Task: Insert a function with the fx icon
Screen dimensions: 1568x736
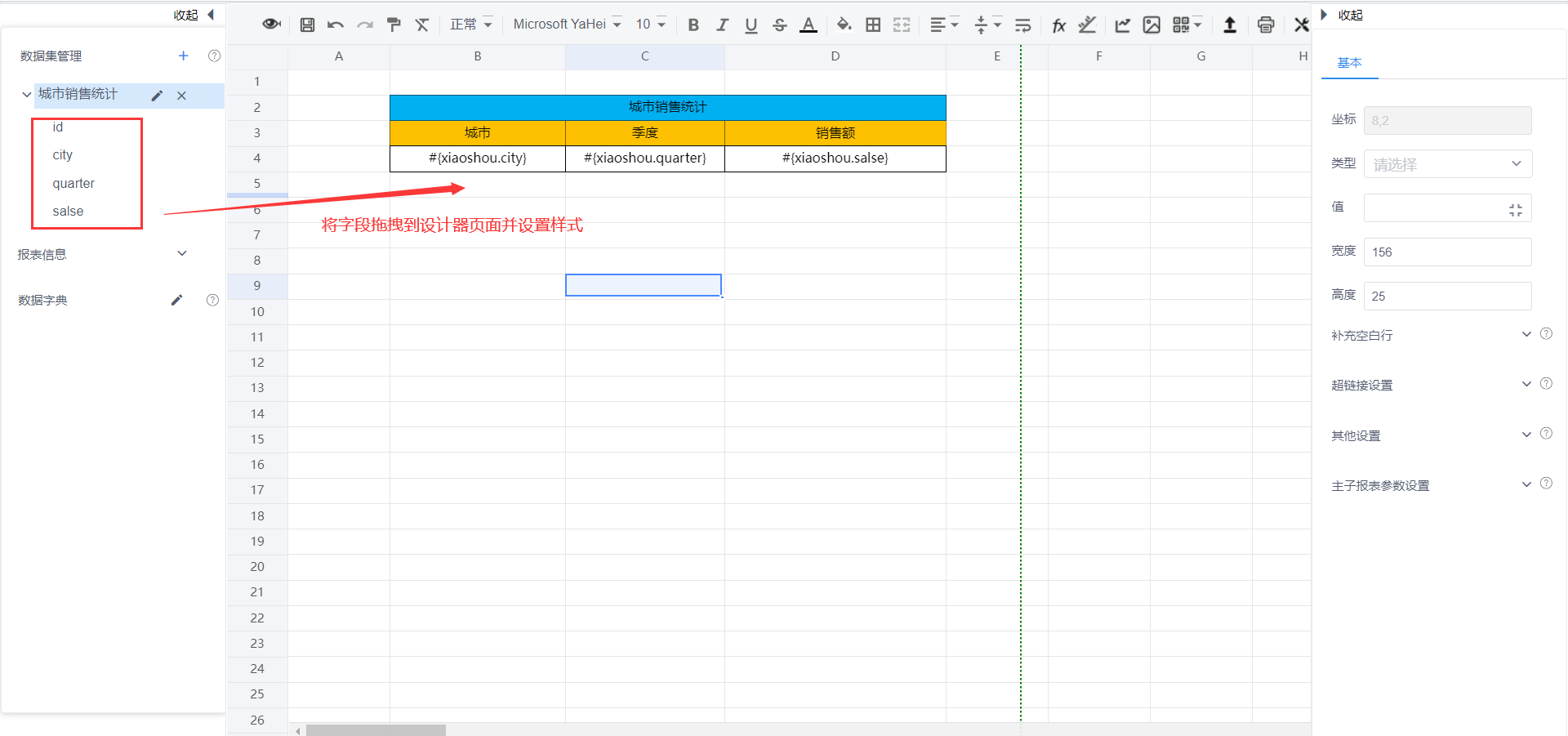Action: click(x=1059, y=25)
